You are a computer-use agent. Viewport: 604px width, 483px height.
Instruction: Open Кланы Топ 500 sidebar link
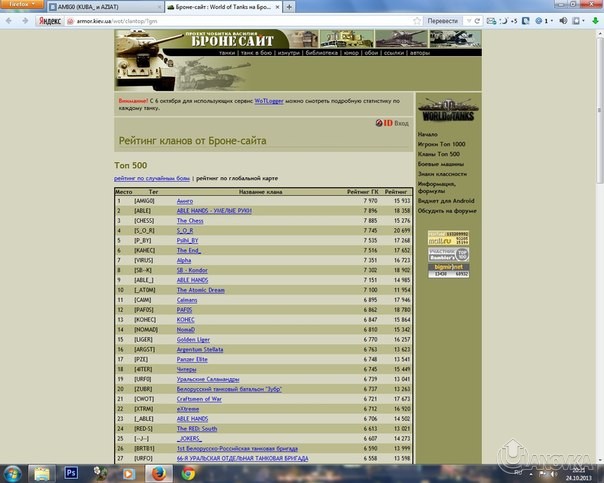[439, 154]
